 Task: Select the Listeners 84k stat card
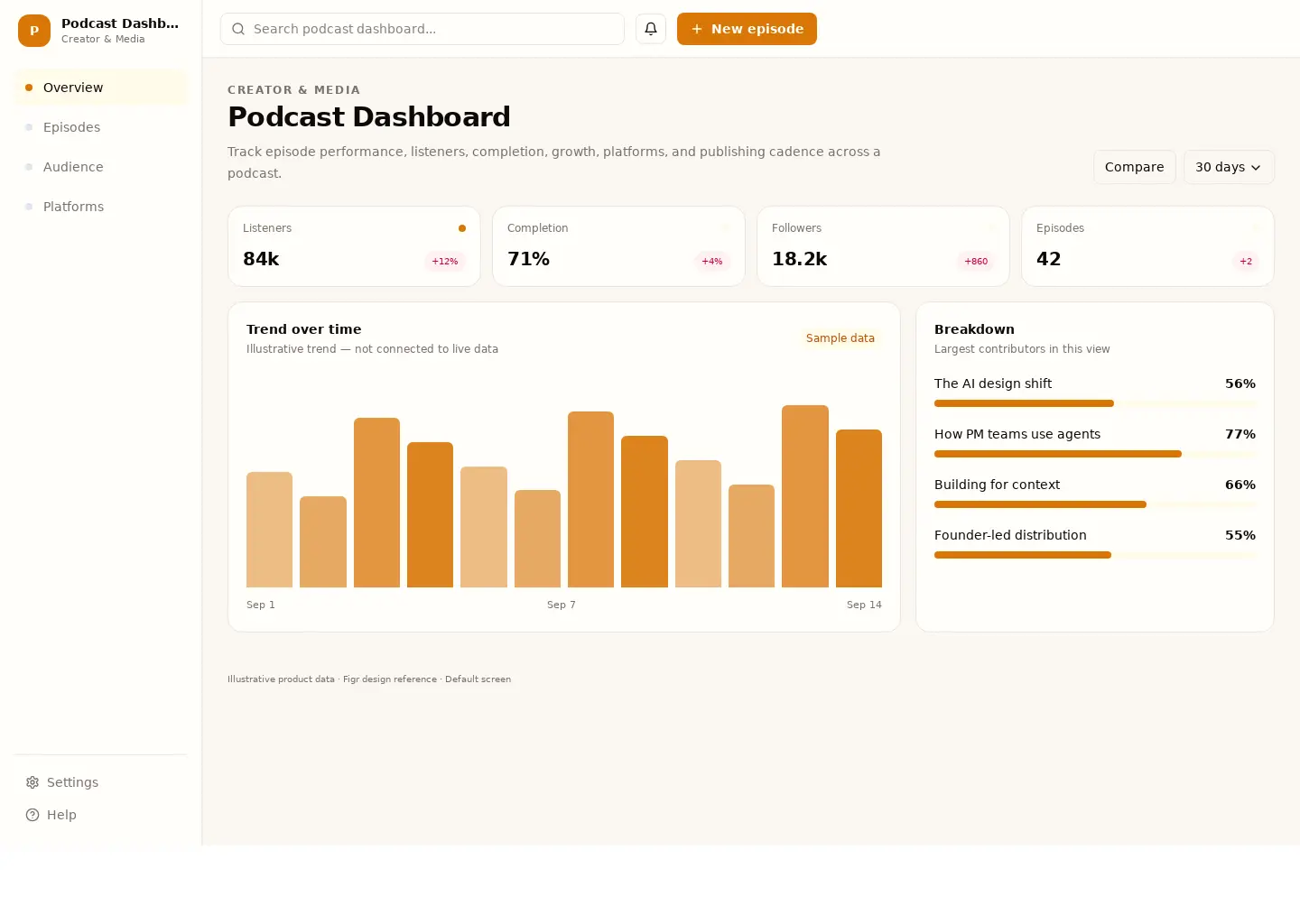click(x=354, y=246)
